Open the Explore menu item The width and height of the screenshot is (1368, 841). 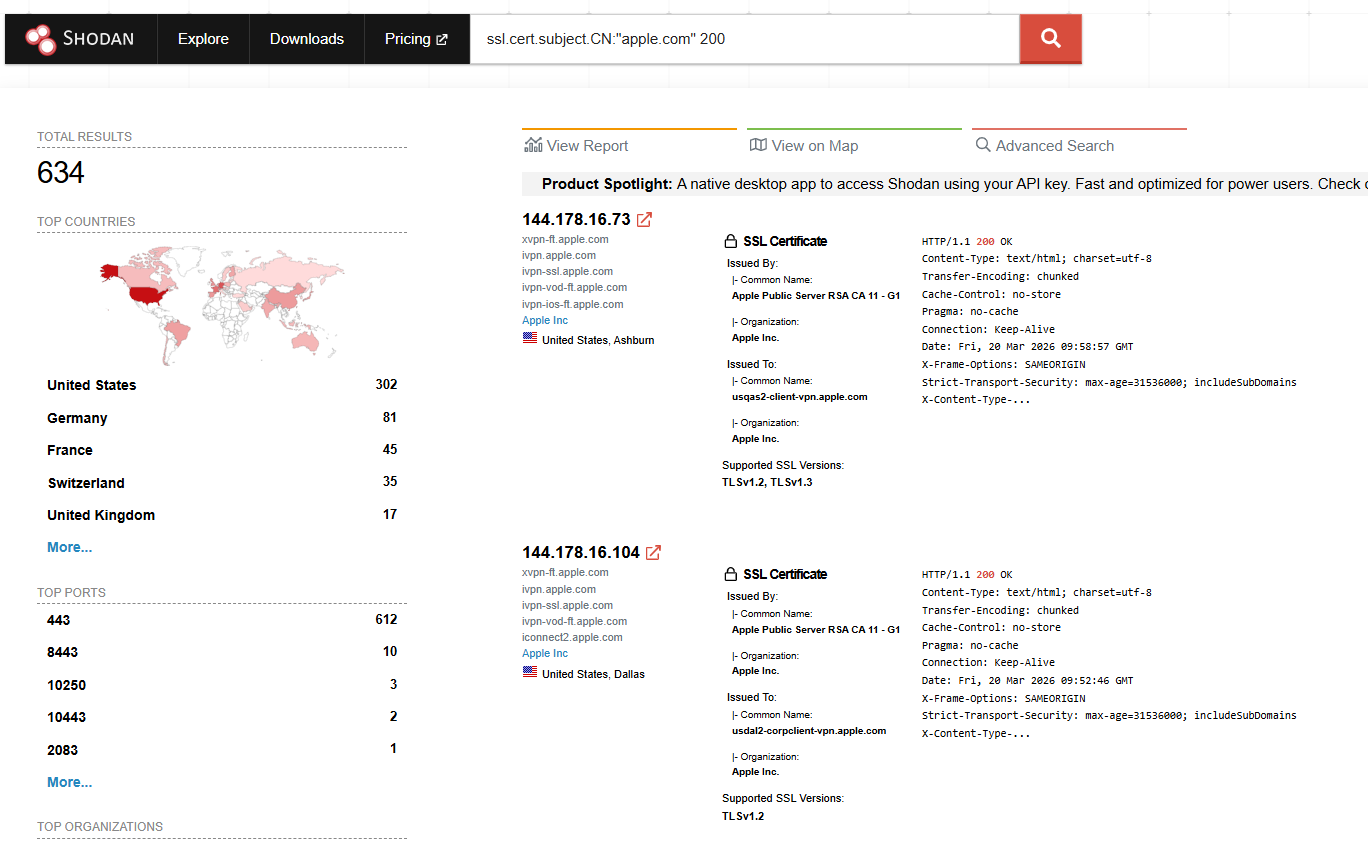click(203, 39)
